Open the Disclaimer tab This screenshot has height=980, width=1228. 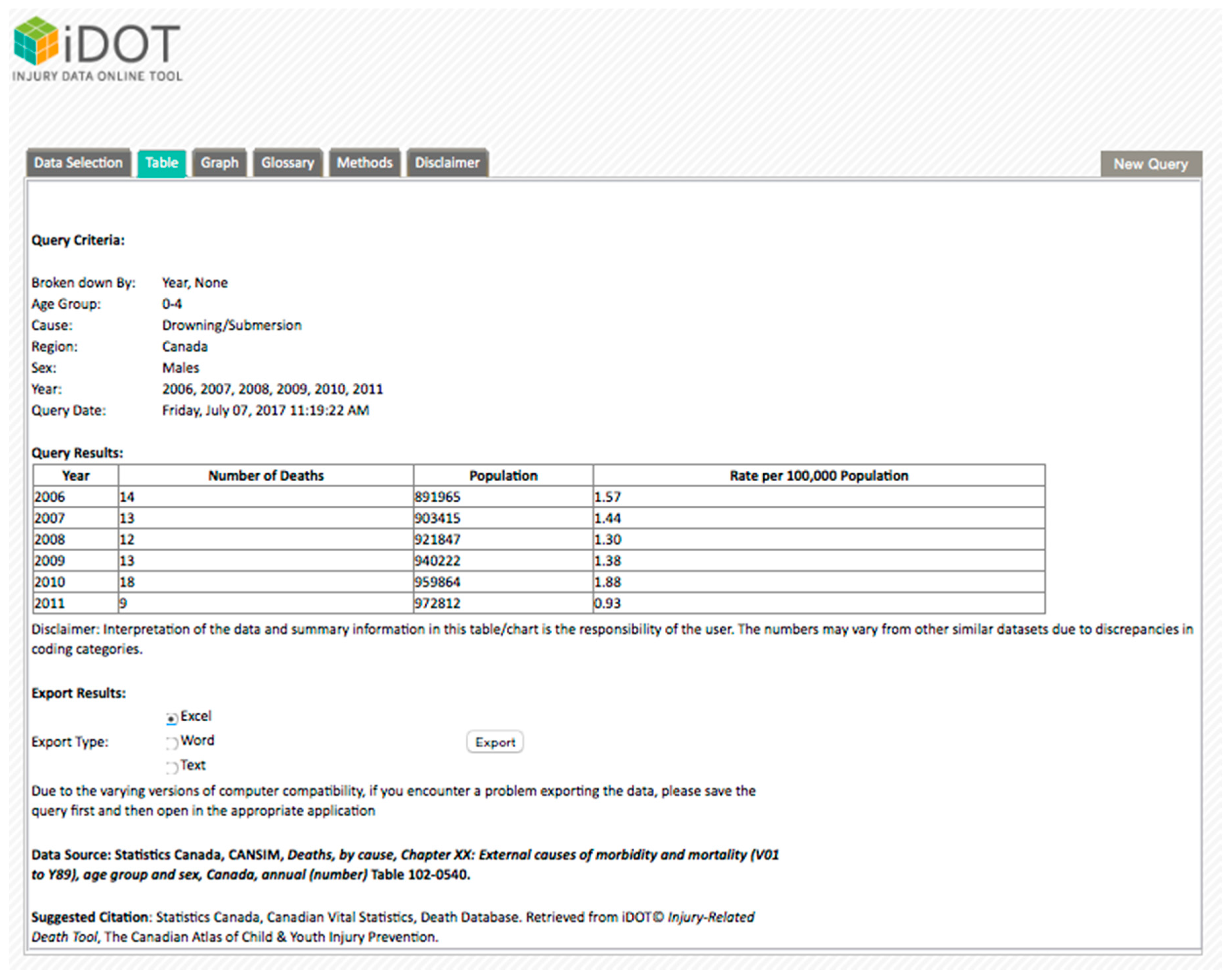pyautogui.click(x=447, y=163)
